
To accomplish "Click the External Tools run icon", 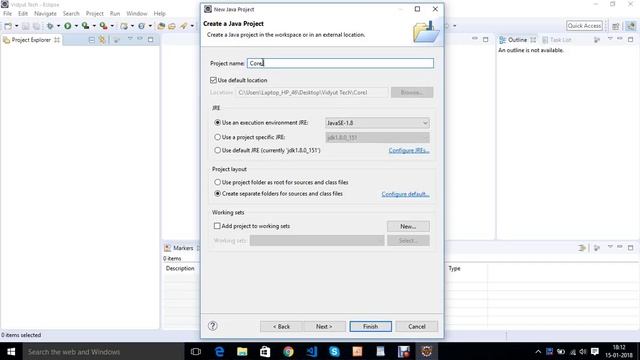I will point(104,26).
